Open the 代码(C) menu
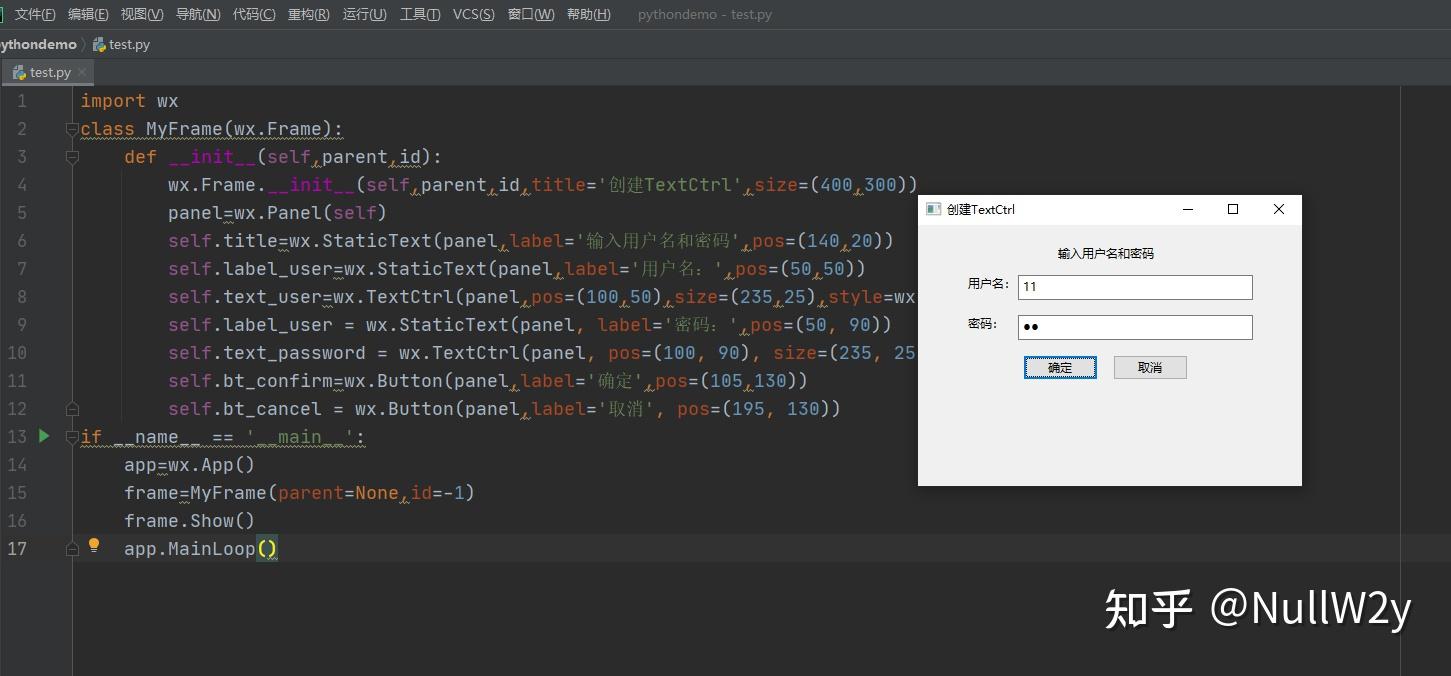This screenshot has height=676, width=1451. (254, 14)
